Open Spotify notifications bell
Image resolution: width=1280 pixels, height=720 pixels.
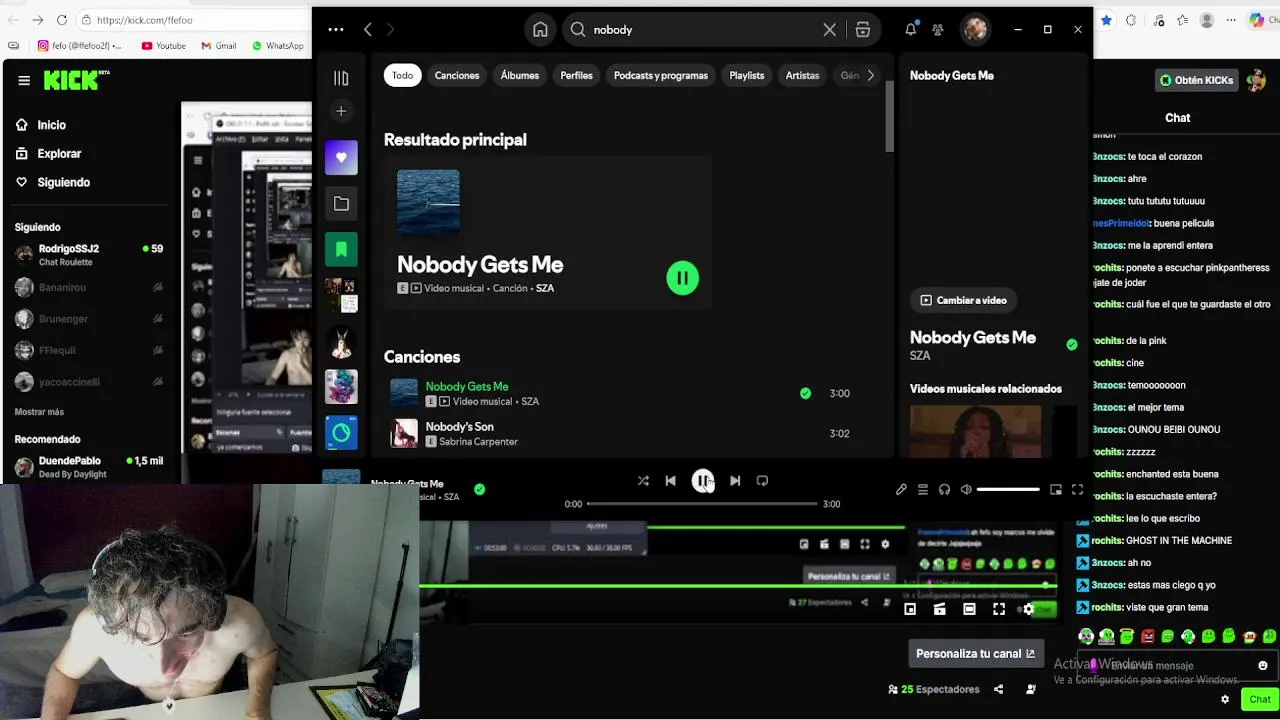(910, 30)
